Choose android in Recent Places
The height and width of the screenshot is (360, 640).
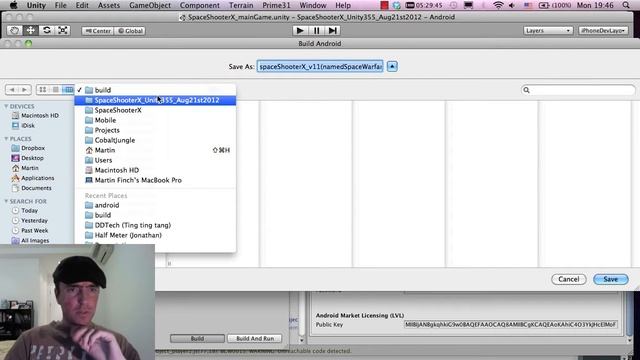(x=155, y=205)
